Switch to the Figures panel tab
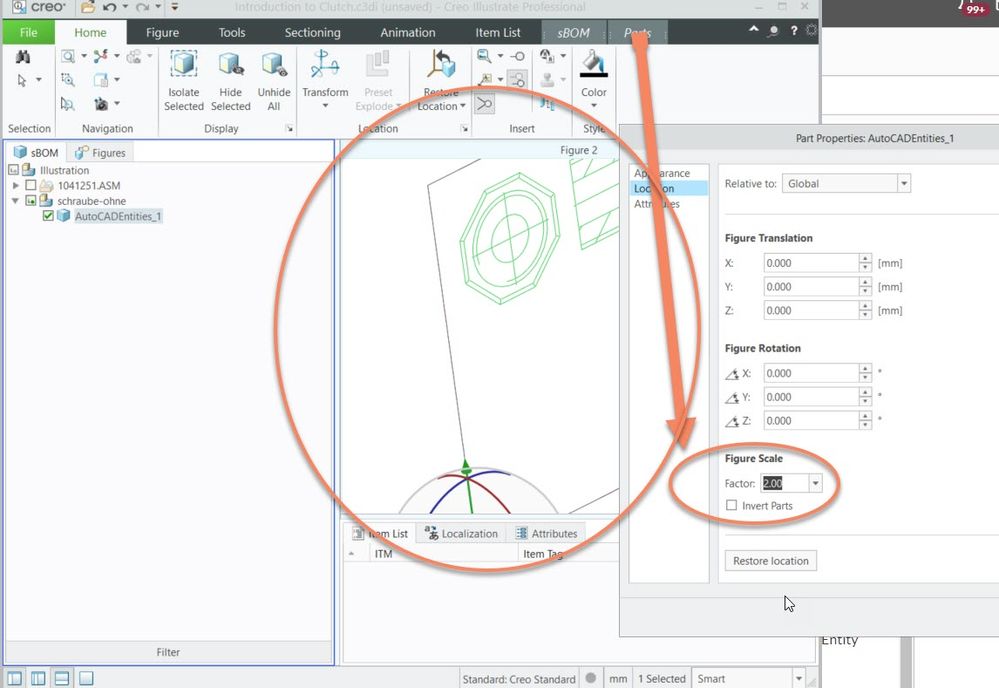Screen dimensions: 999x688 pos(102,153)
